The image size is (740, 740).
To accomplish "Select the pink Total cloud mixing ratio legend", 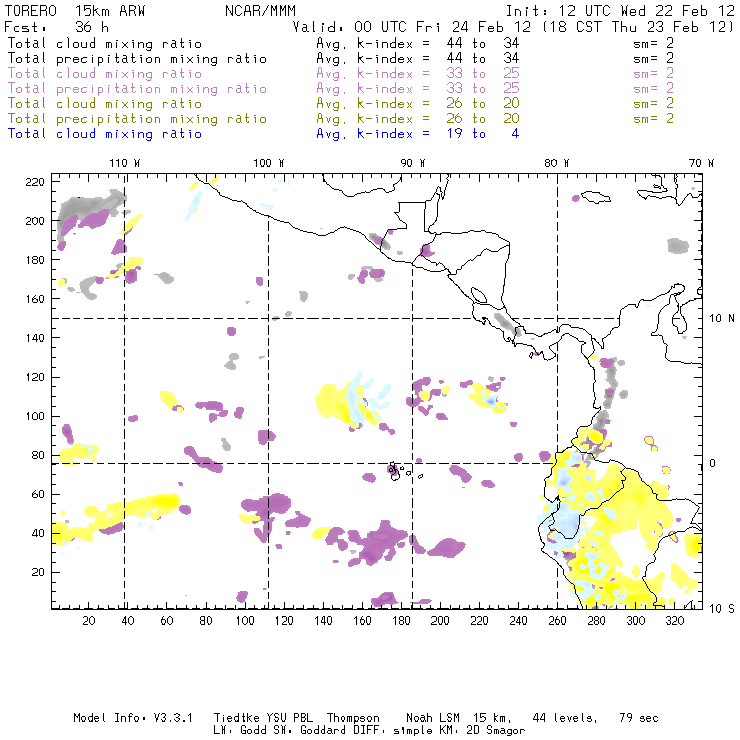I will 105,74.
